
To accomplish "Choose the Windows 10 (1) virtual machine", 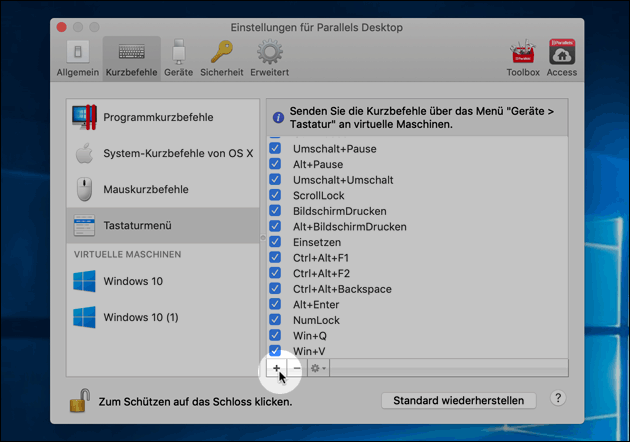I will tap(163, 317).
